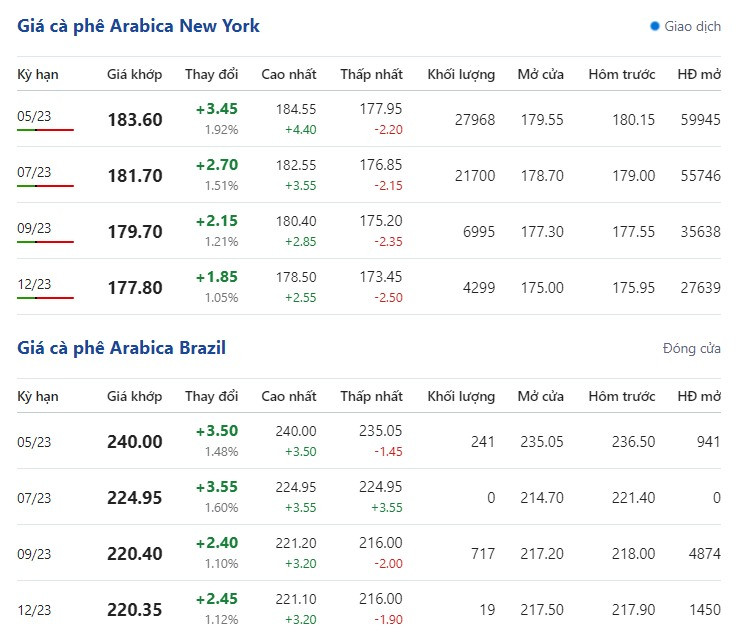The image size is (742, 635).
Task: Click the 09/23 term in New York table
Action: 34,229
